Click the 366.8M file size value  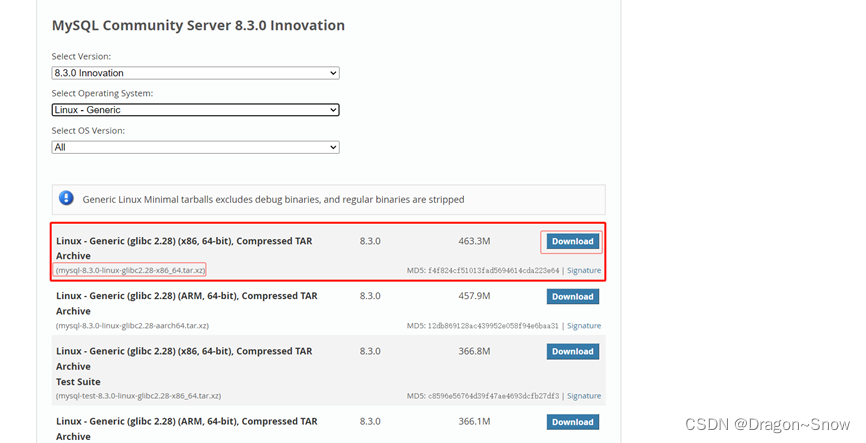pos(474,351)
